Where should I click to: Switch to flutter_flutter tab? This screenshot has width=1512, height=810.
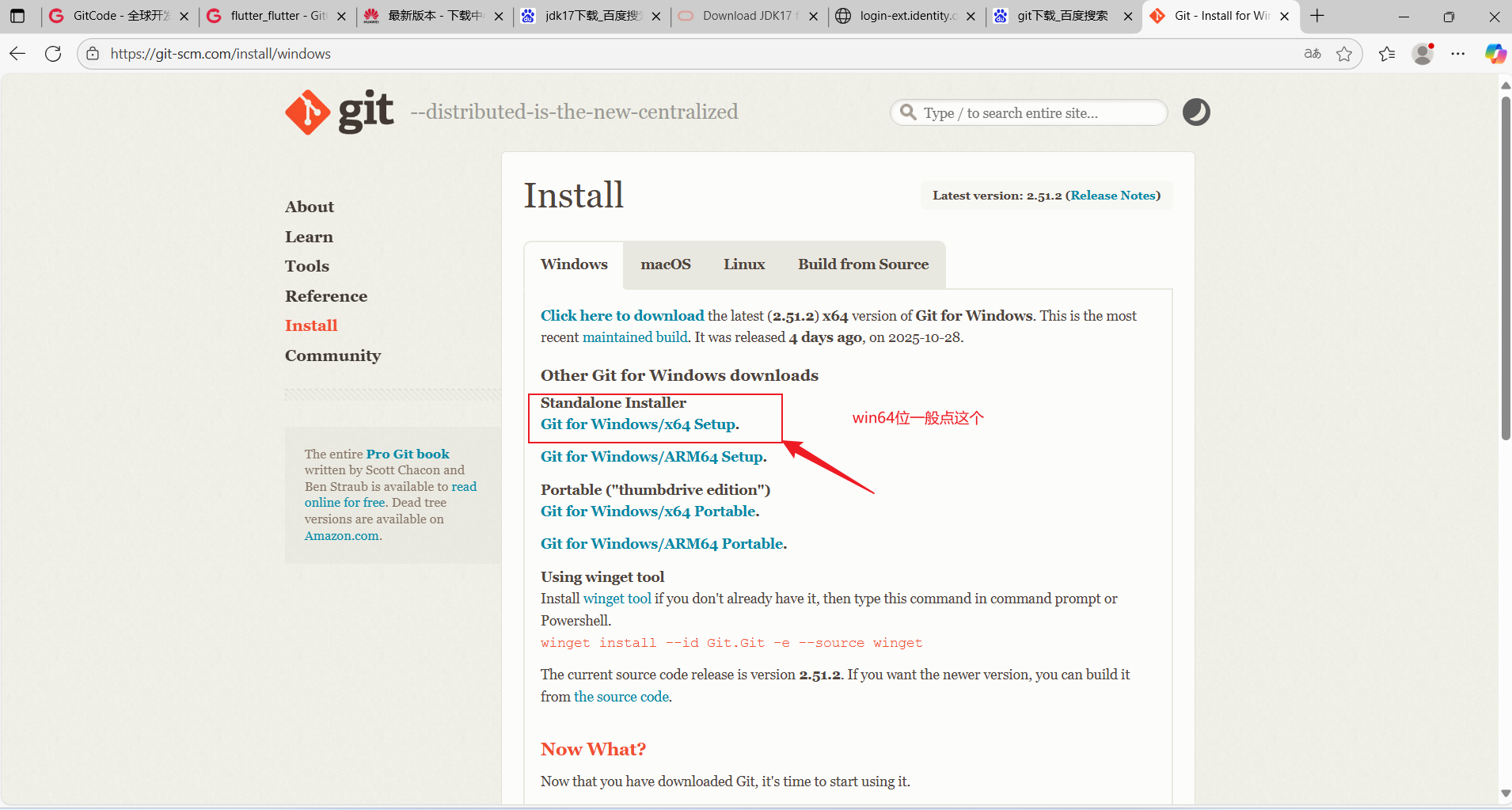pos(277,16)
